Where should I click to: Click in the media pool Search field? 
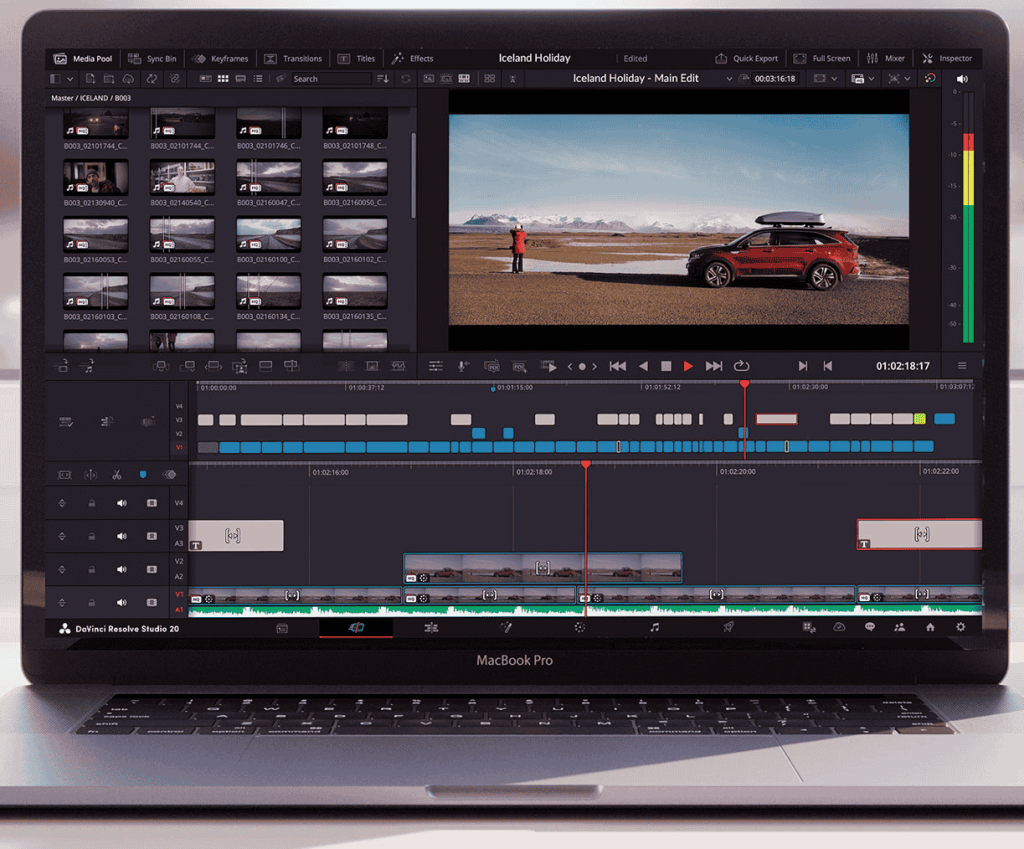pos(330,78)
